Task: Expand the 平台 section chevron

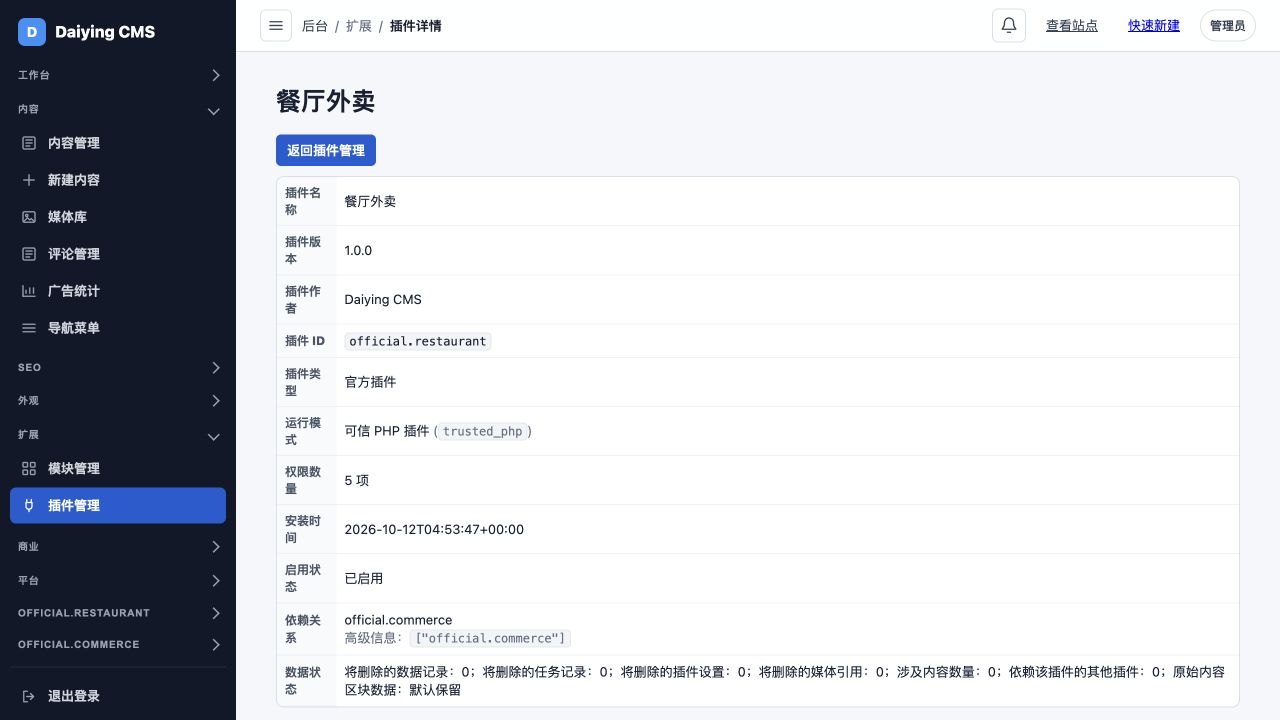Action: pos(216,581)
